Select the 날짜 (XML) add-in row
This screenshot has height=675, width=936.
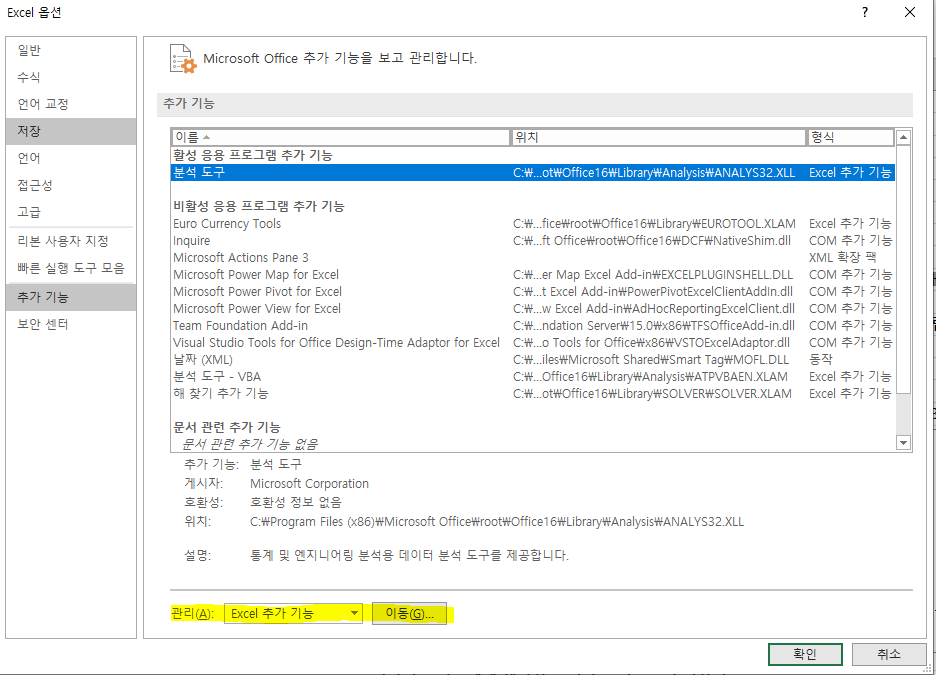point(533,360)
